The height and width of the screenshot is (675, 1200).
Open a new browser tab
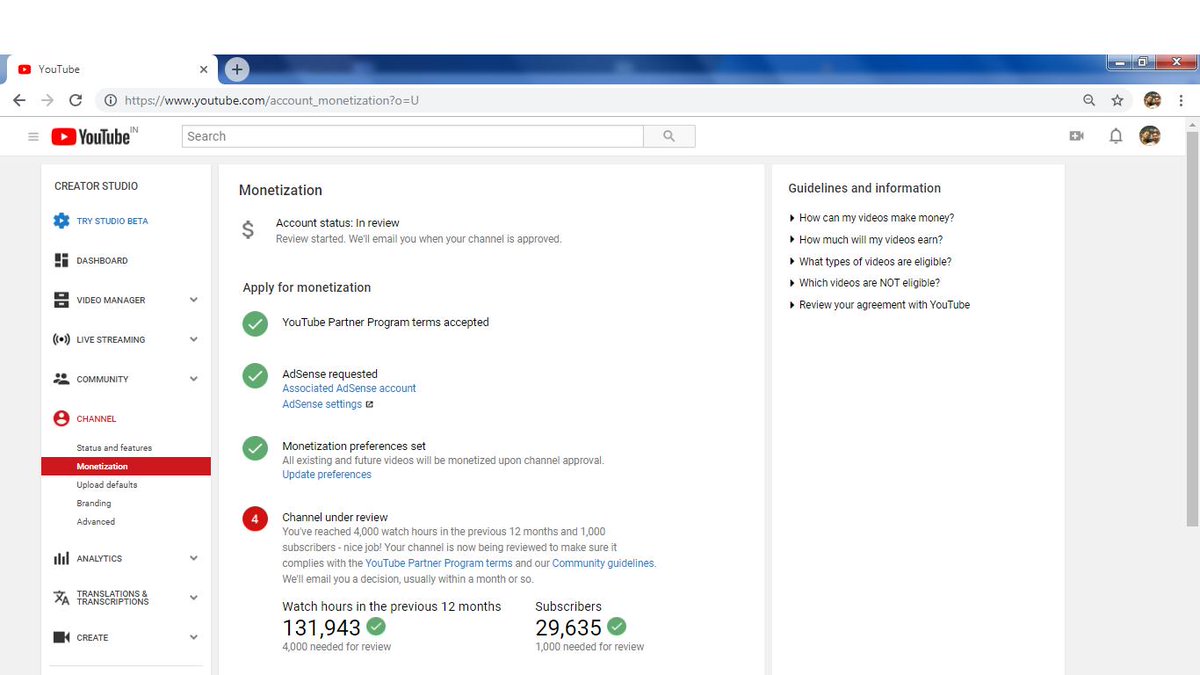point(236,69)
